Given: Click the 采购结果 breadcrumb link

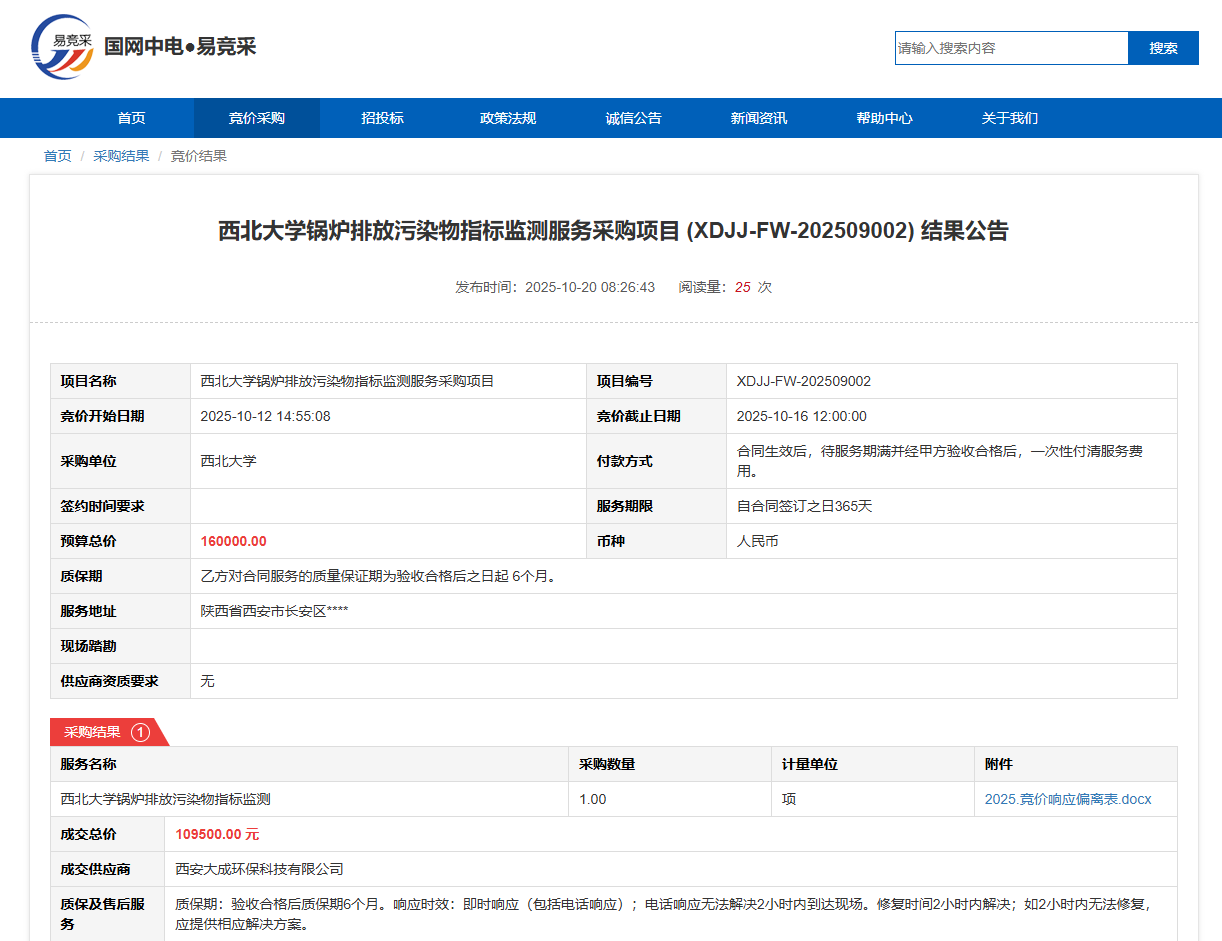Looking at the screenshot, I should 121,156.
